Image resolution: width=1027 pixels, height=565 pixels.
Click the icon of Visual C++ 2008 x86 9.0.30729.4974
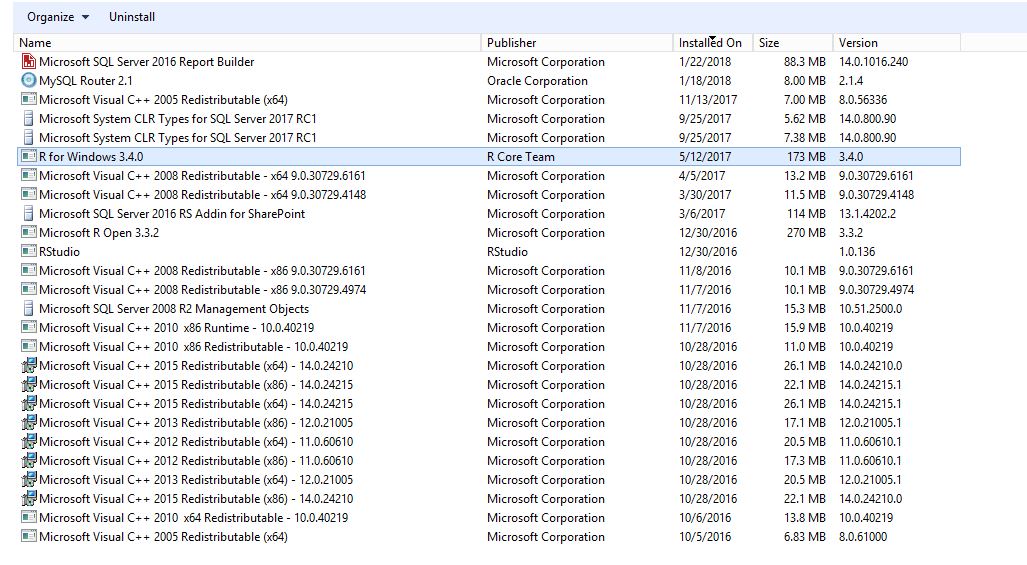(x=28, y=289)
